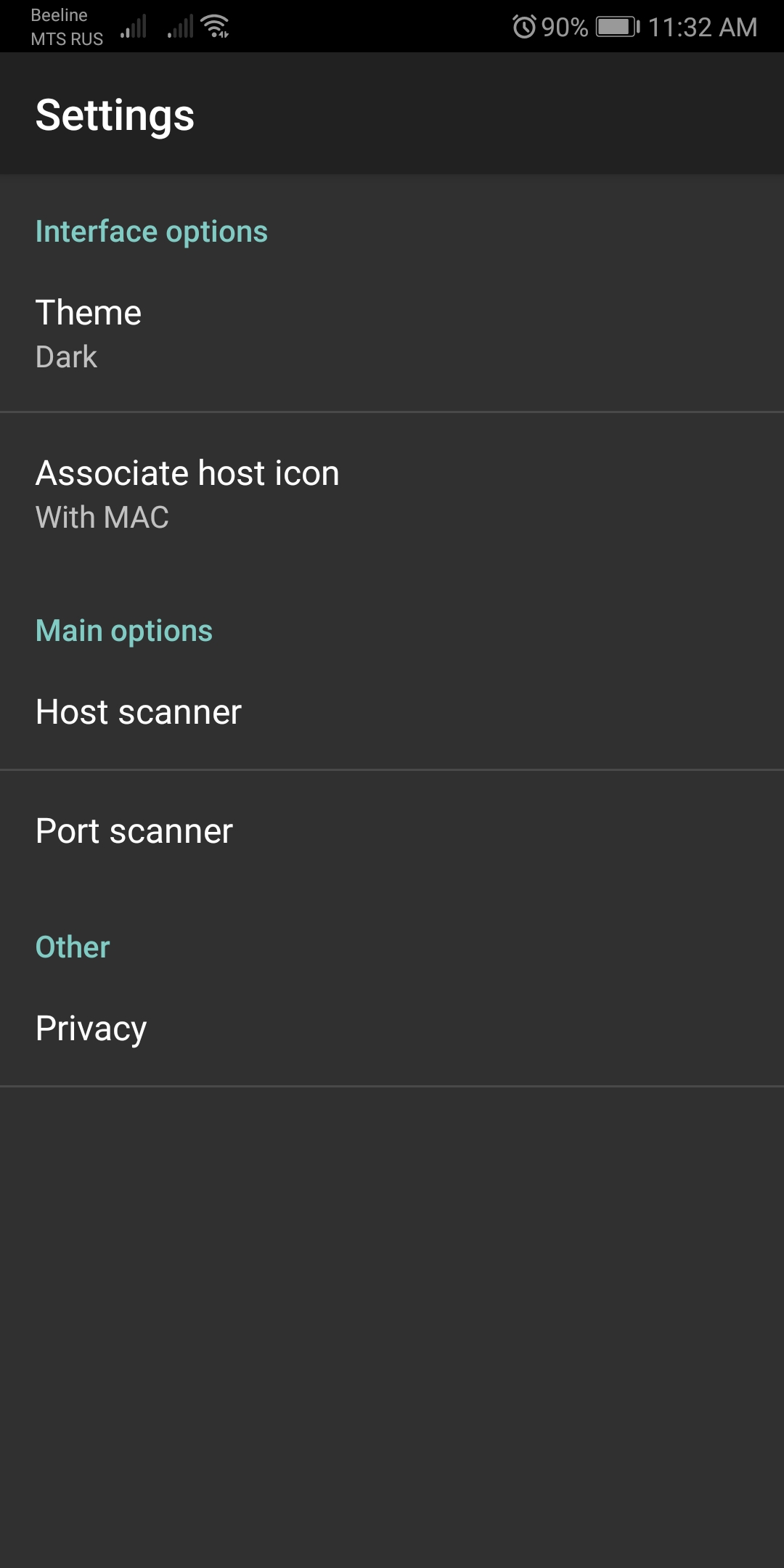This screenshot has height=1568, width=784.
Task: Tap the 'With MAC' value text
Action: click(x=102, y=518)
